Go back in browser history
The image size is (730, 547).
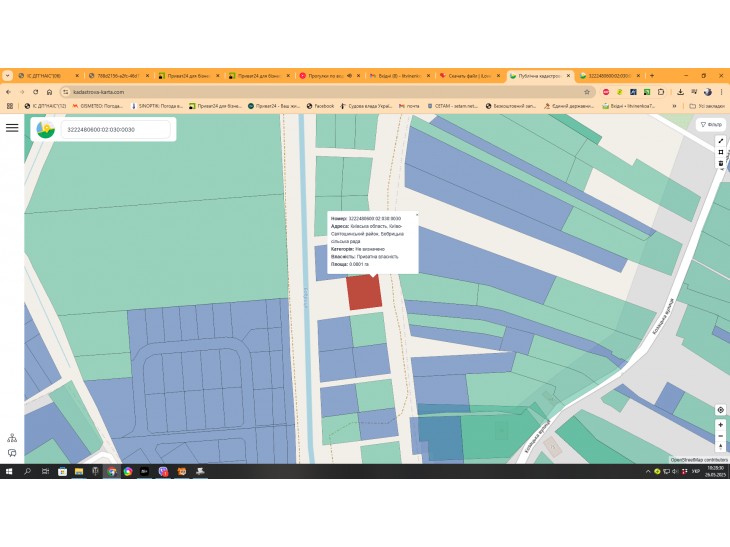pyautogui.click(x=8, y=92)
